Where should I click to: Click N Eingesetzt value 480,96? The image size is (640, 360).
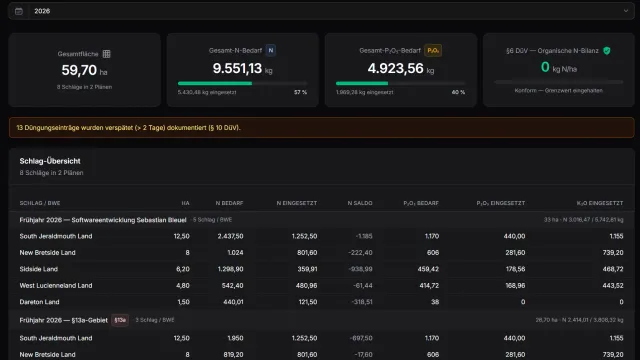306,285
